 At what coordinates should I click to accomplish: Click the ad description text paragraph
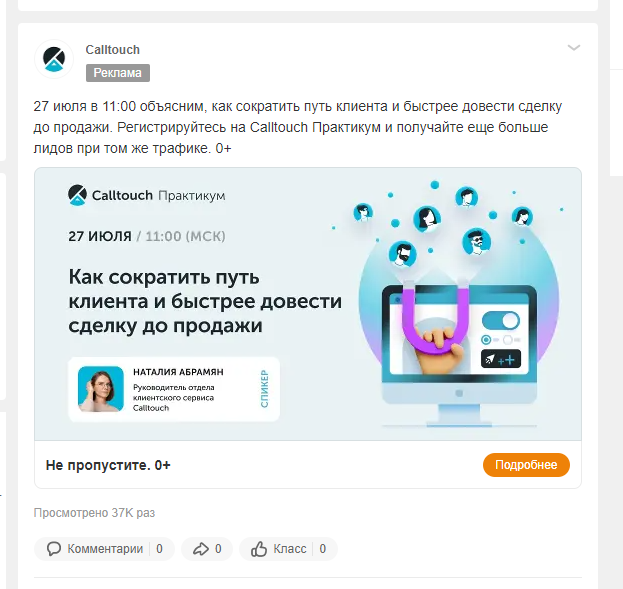point(298,127)
